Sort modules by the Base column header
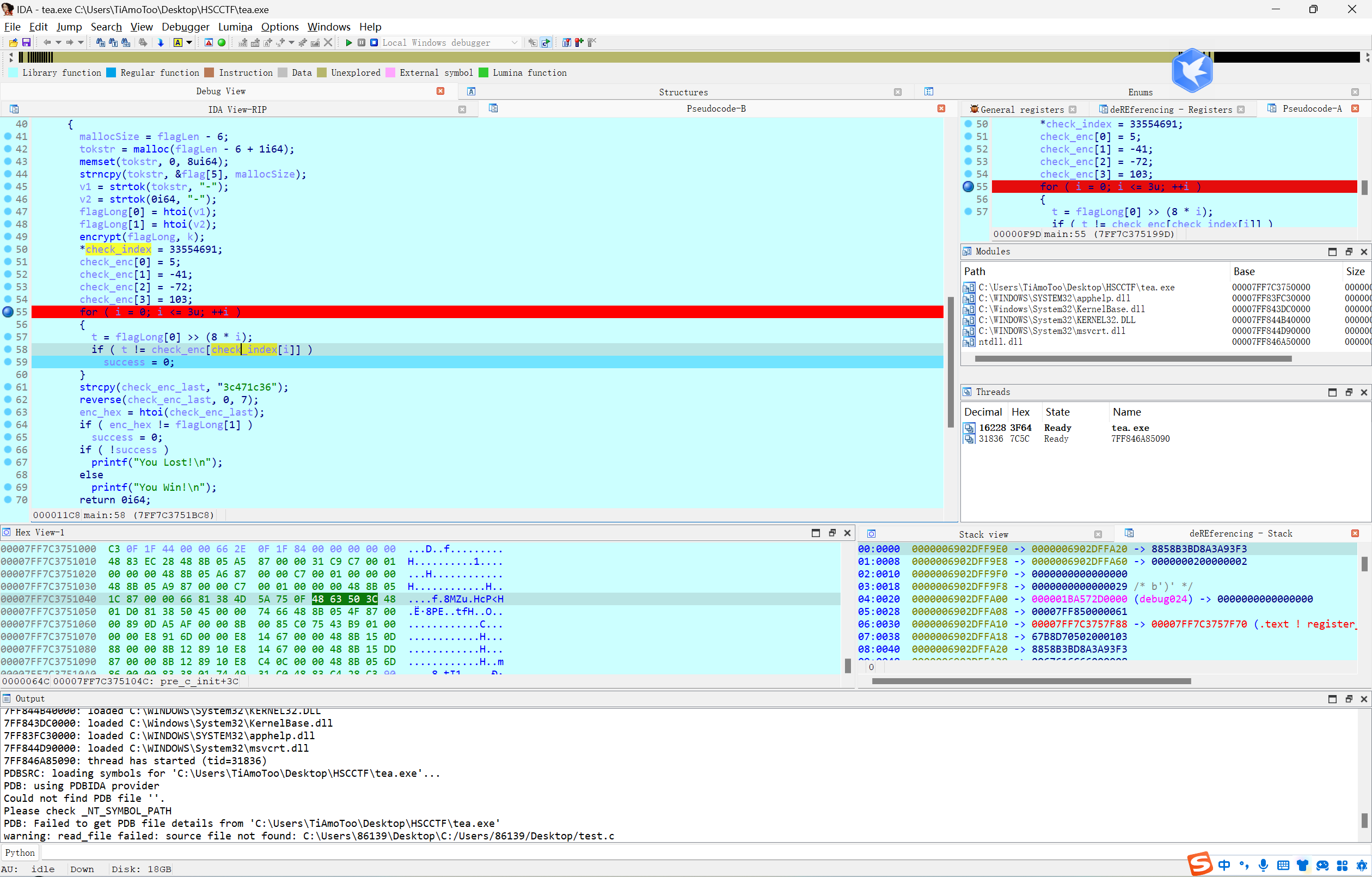Viewport: 1372px width, 877px height. click(1244, 271)
